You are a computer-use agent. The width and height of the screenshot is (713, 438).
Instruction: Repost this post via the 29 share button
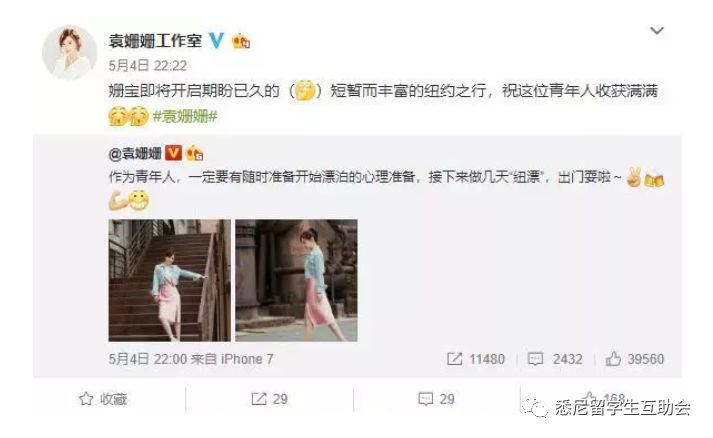tap(270, 399)
